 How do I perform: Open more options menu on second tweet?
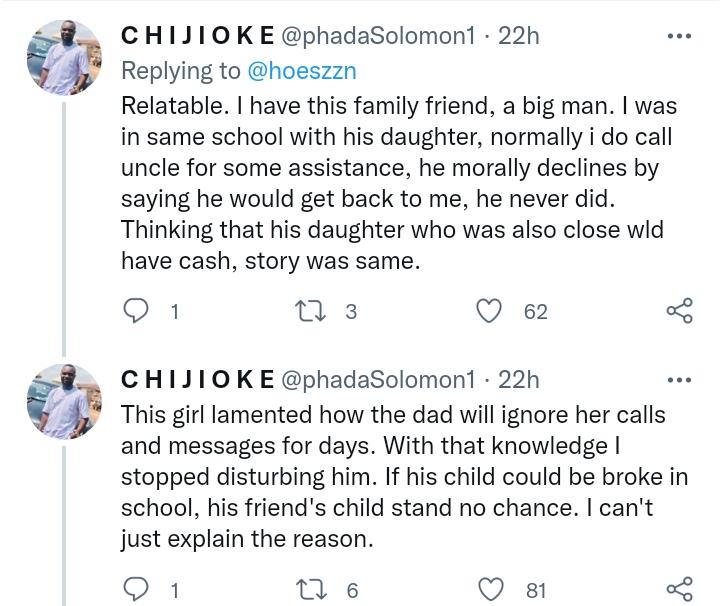679,380
